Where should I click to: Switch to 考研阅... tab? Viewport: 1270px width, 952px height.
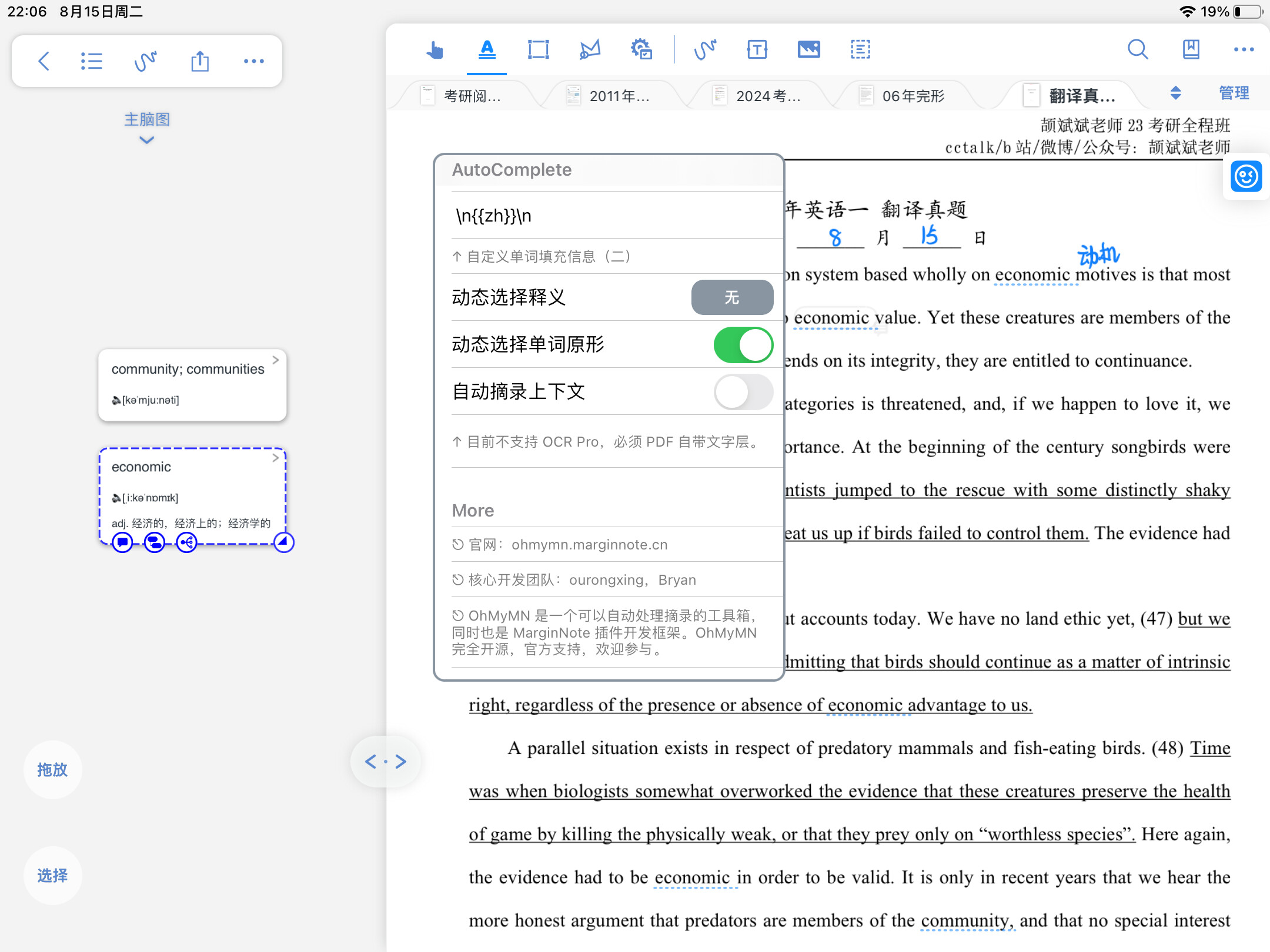point(464,96)
